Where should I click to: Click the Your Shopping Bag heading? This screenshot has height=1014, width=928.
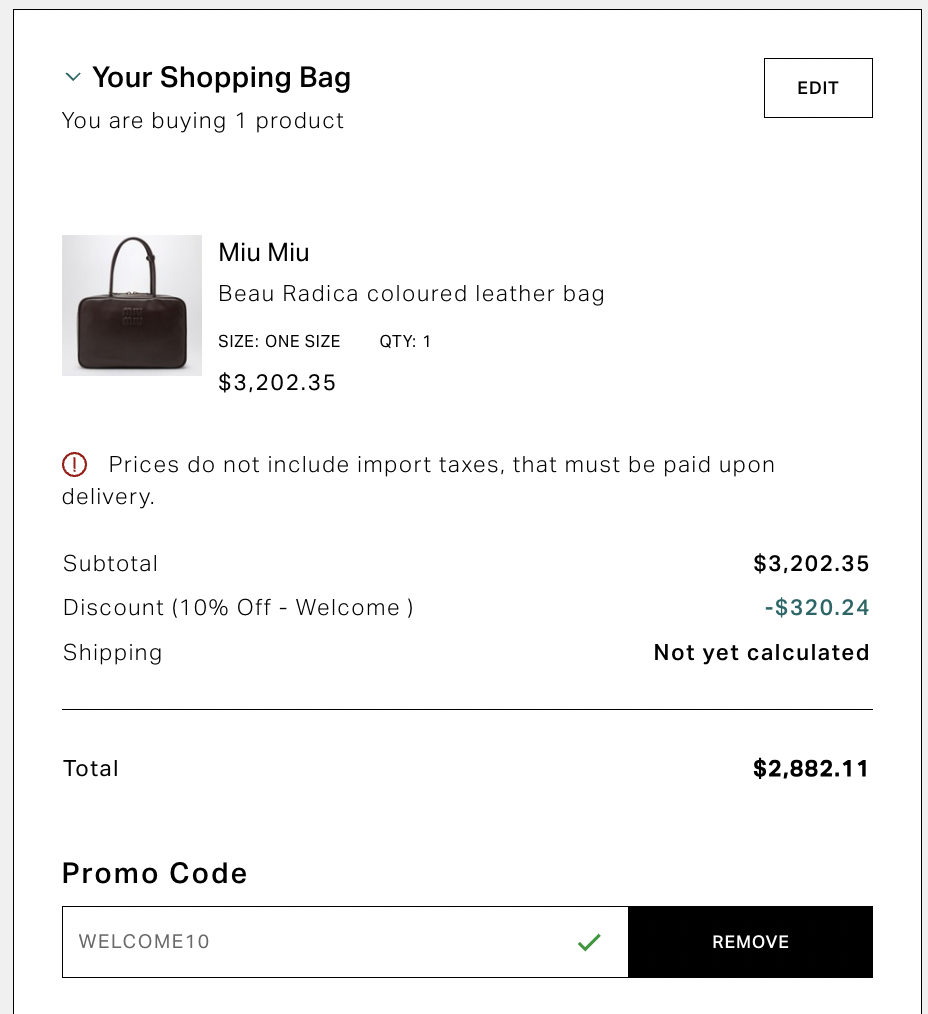coord(221,77)
